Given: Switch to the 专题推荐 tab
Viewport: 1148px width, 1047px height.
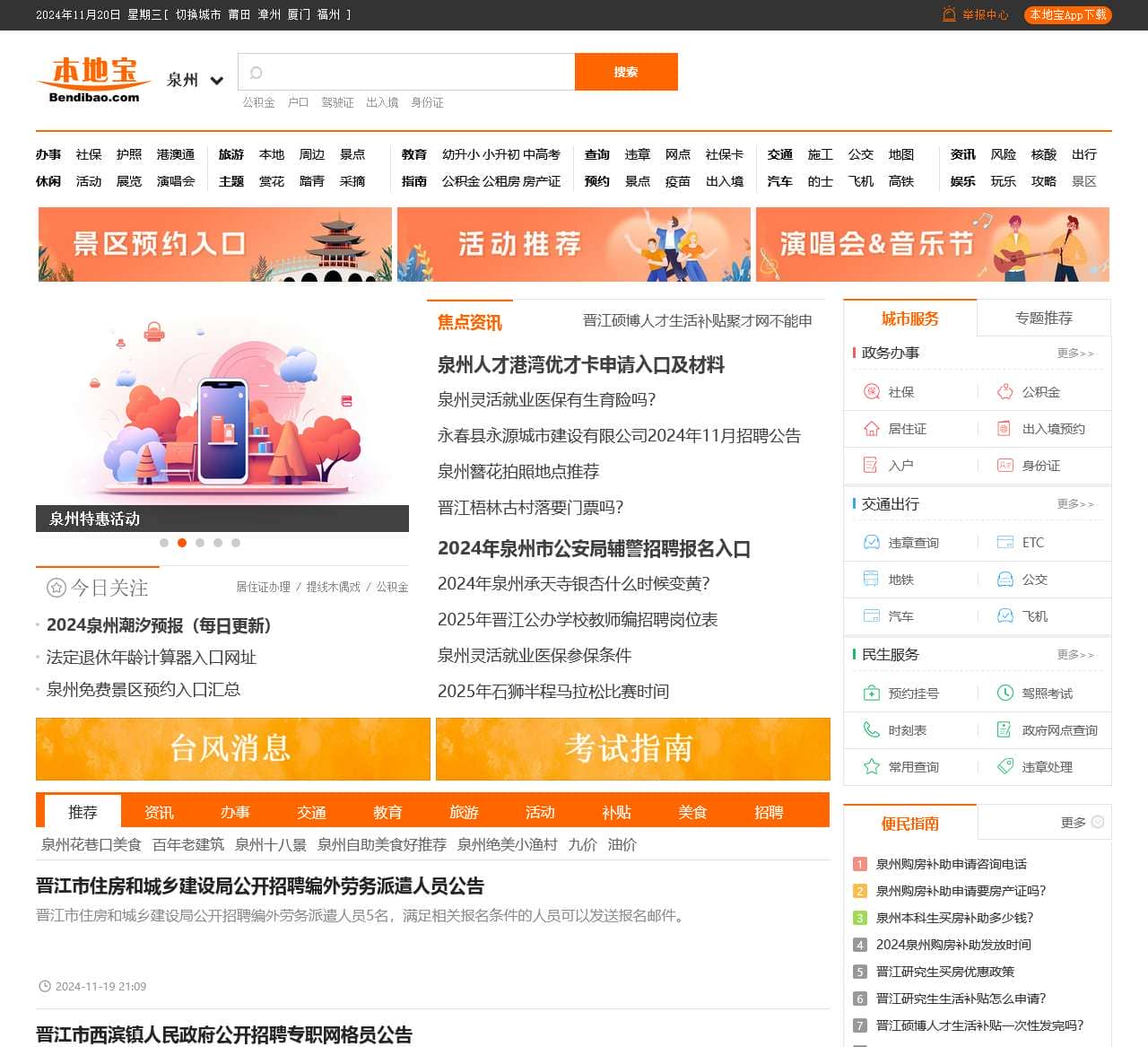Looking at the screenshot, I should pos(1043,318).
